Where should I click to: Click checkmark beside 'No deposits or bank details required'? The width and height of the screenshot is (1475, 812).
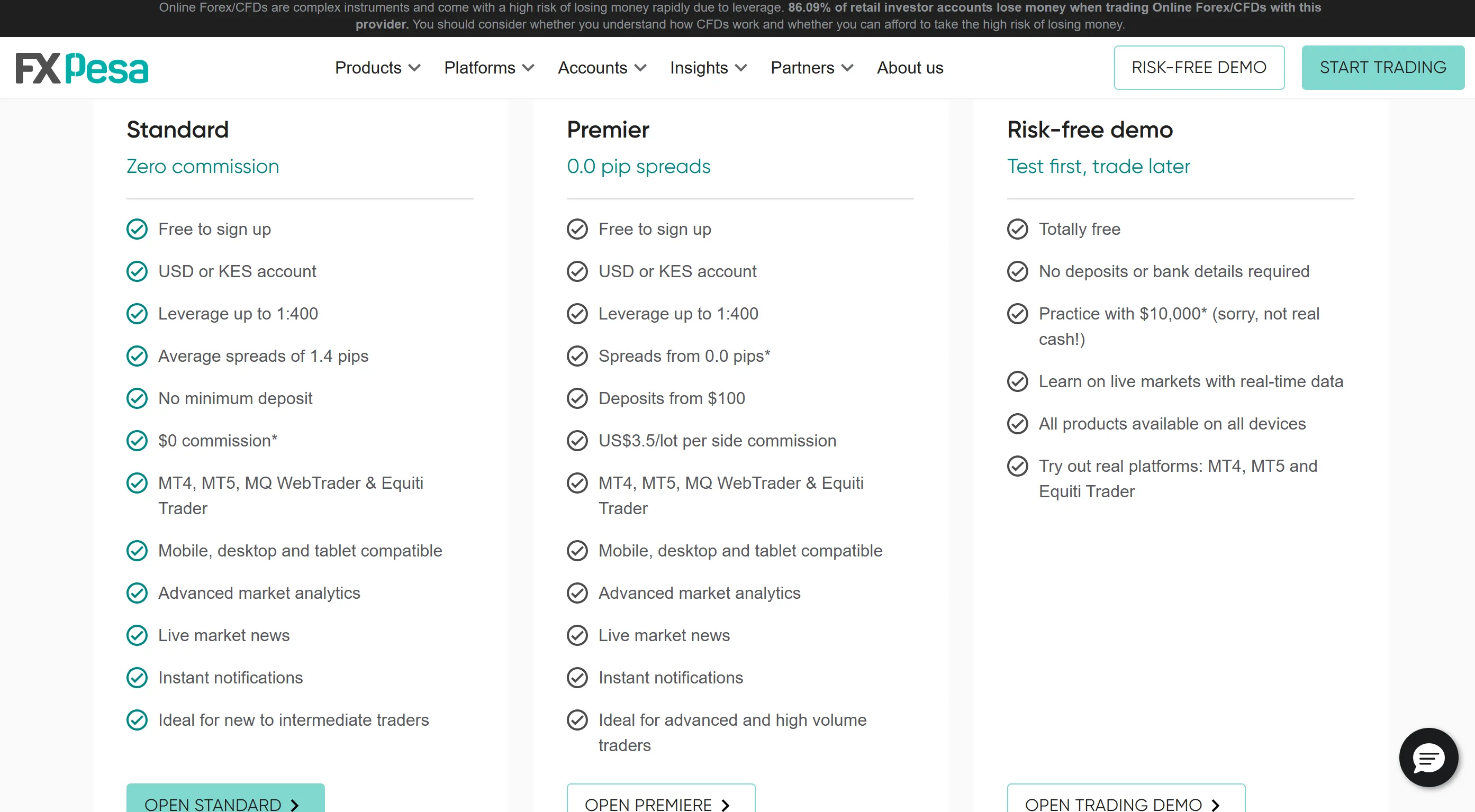(1018, 271)
